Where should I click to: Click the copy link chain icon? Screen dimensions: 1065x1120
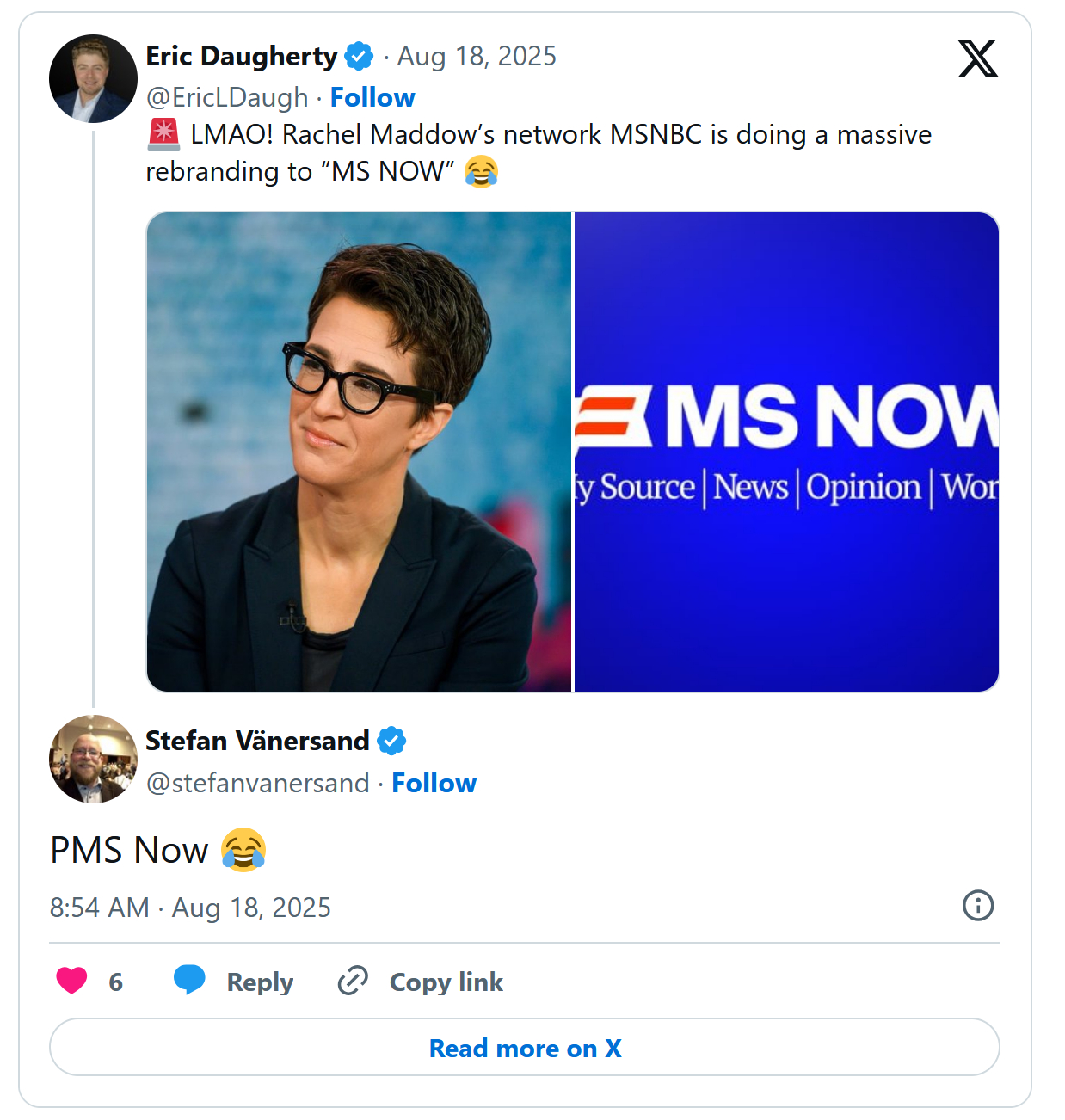click(x=353, y=981)
